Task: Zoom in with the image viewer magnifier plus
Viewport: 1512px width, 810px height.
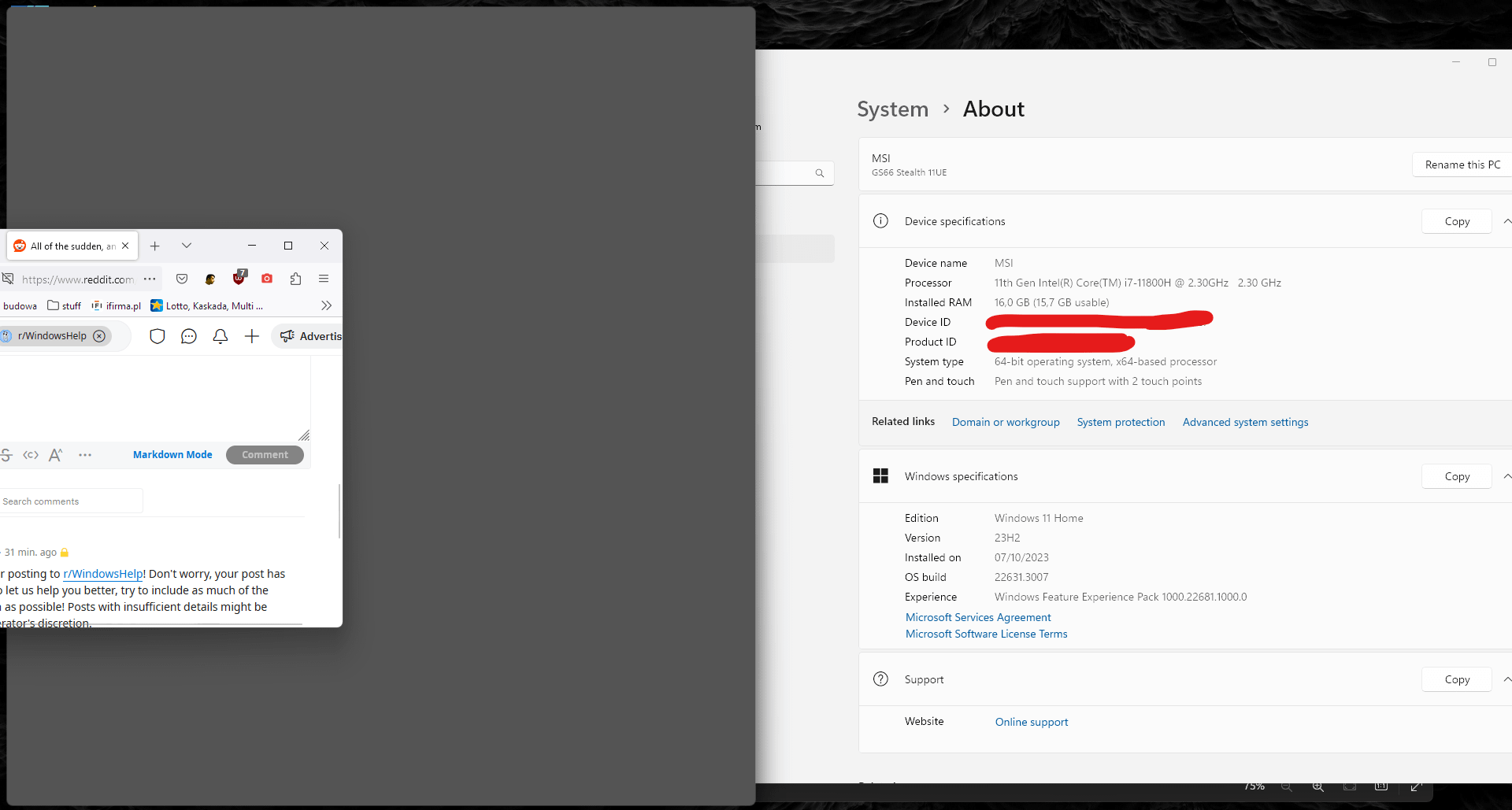Action: (x=1317, y=786)
